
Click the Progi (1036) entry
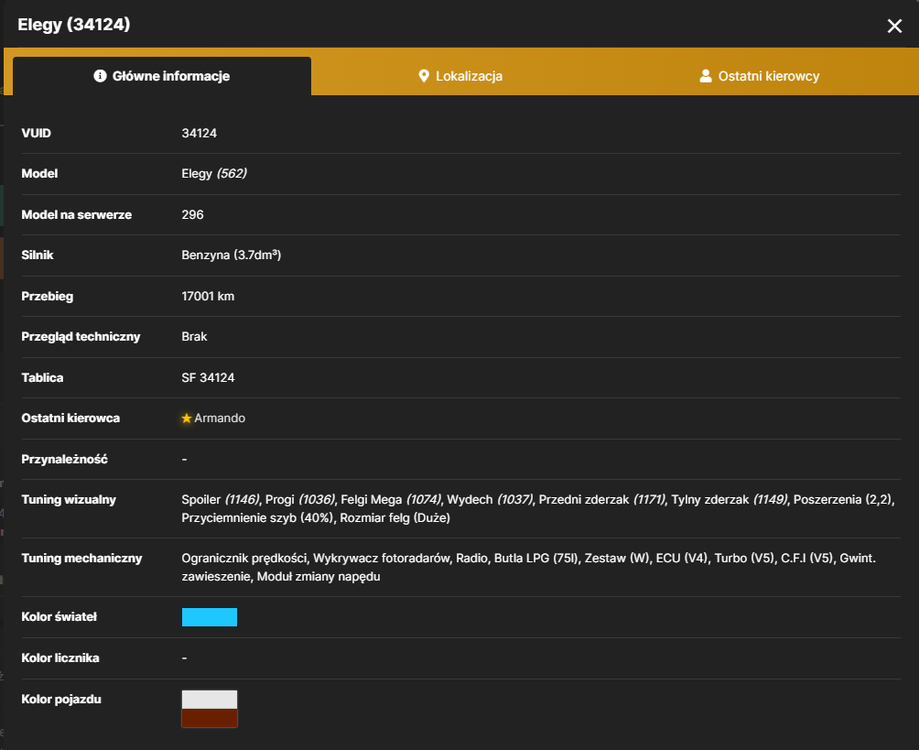tap(299, 500)
